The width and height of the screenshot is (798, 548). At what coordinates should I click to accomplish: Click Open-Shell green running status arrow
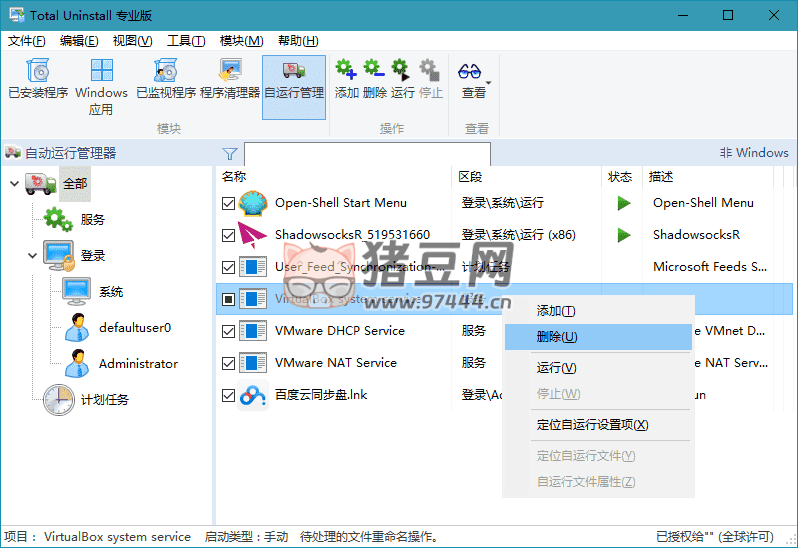[624, 203]
